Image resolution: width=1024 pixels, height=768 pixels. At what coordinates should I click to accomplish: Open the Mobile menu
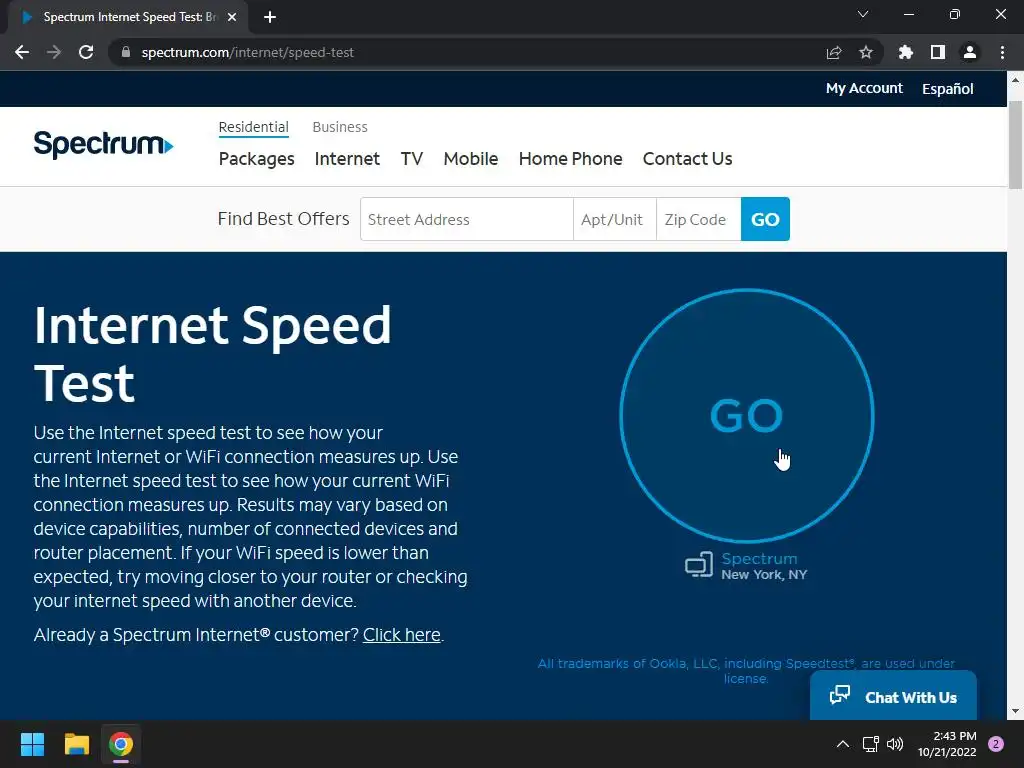pos(471,159)
